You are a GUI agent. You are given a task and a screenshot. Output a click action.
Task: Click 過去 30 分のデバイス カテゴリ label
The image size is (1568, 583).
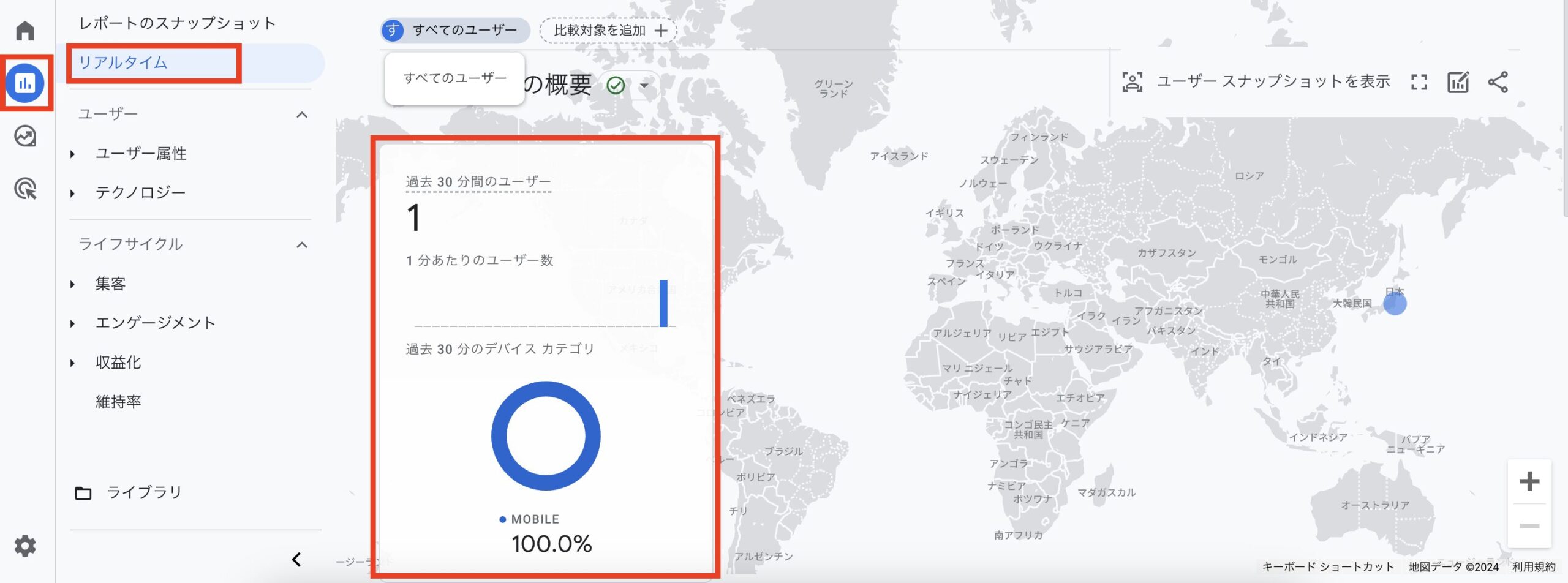500,349
